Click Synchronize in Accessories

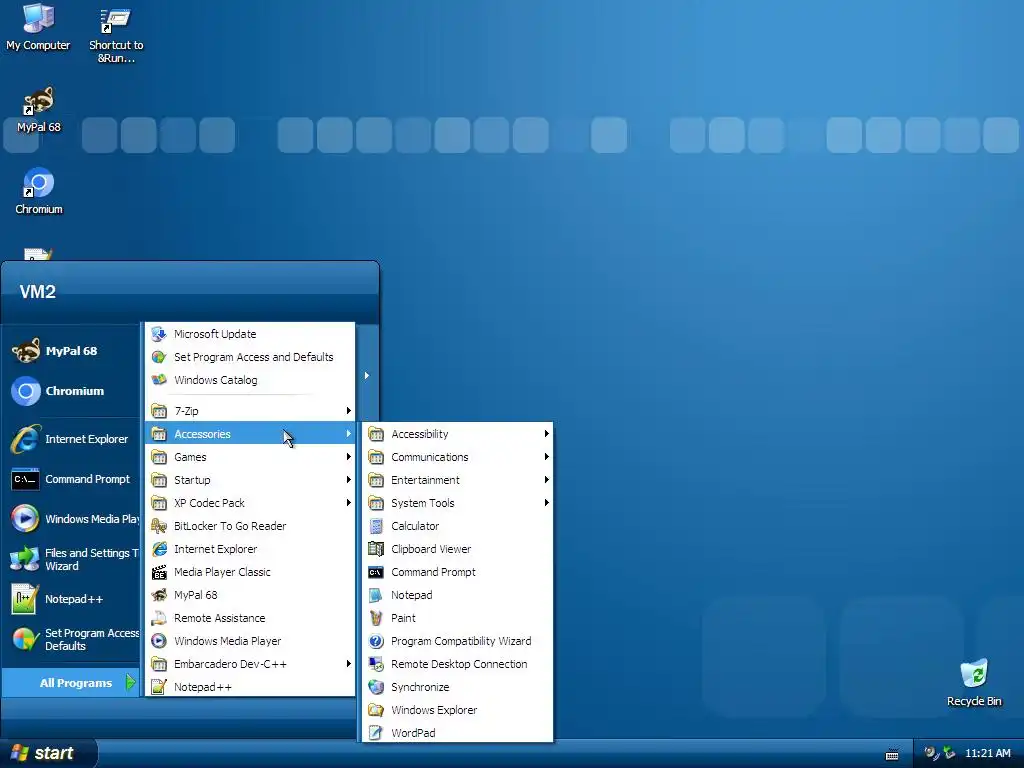point(457,687)
